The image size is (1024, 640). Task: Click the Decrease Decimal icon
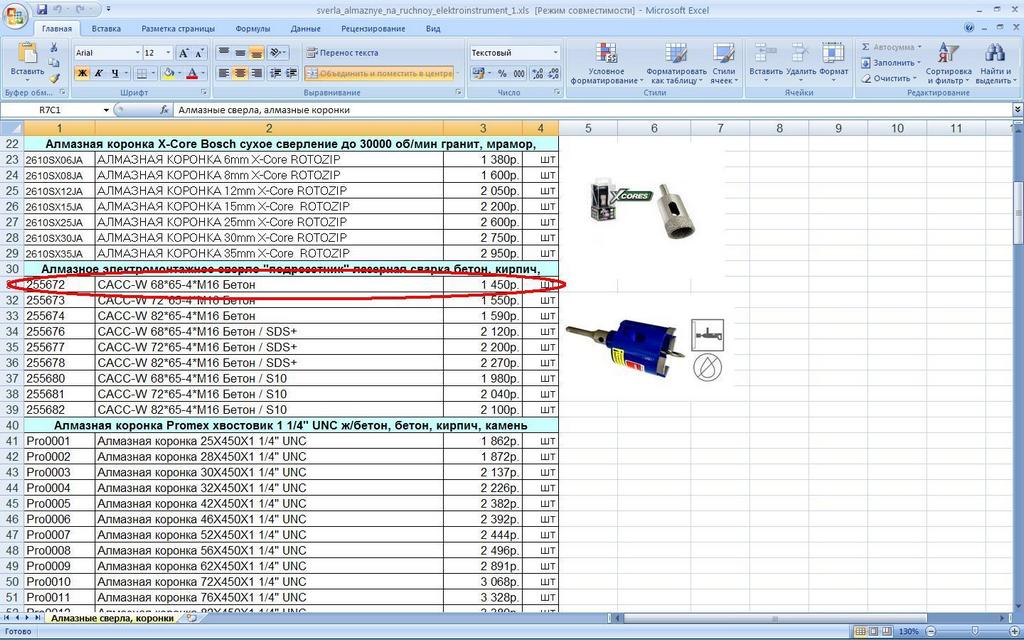553,73
